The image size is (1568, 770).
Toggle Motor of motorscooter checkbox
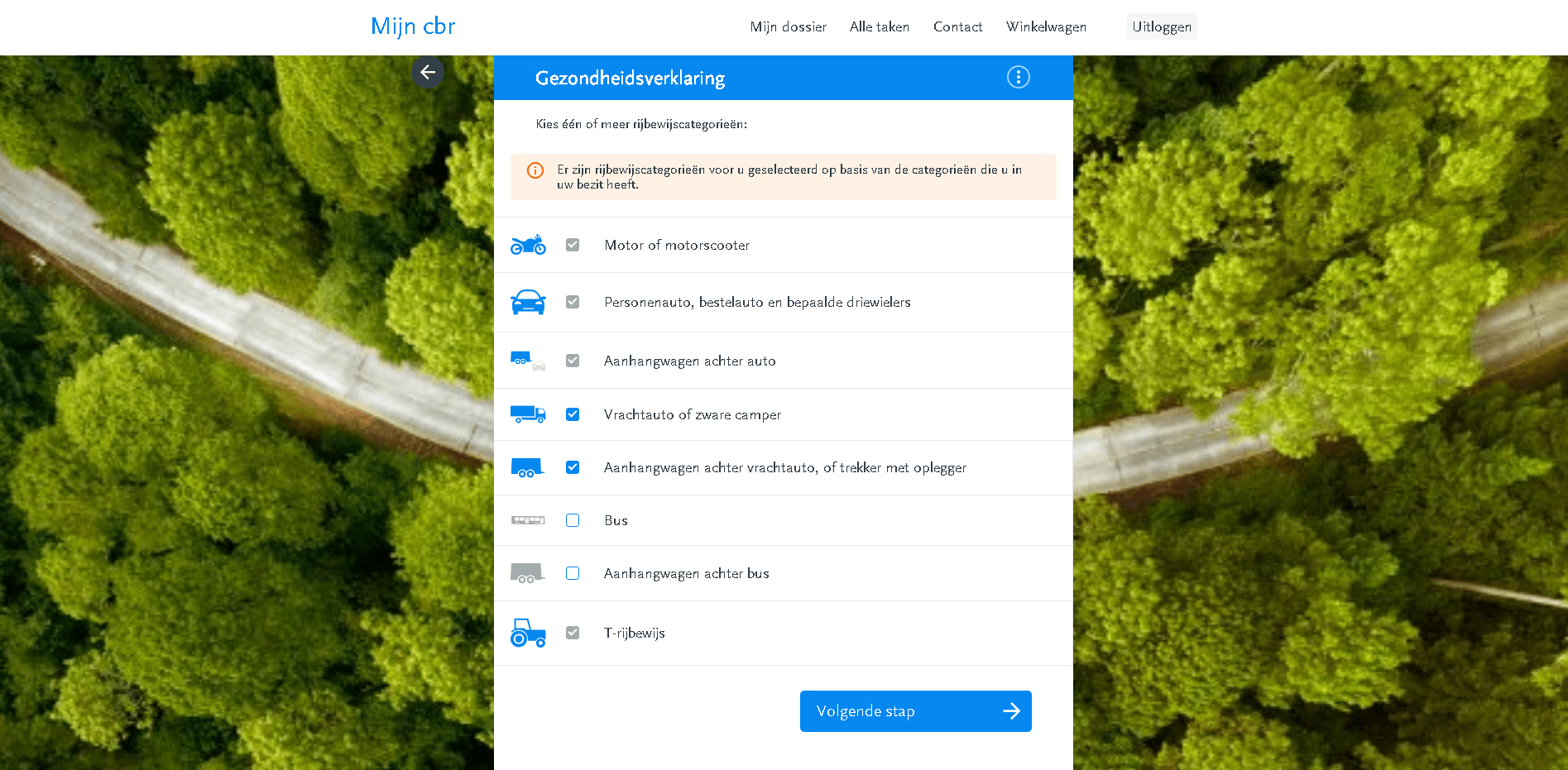(573, 245)
